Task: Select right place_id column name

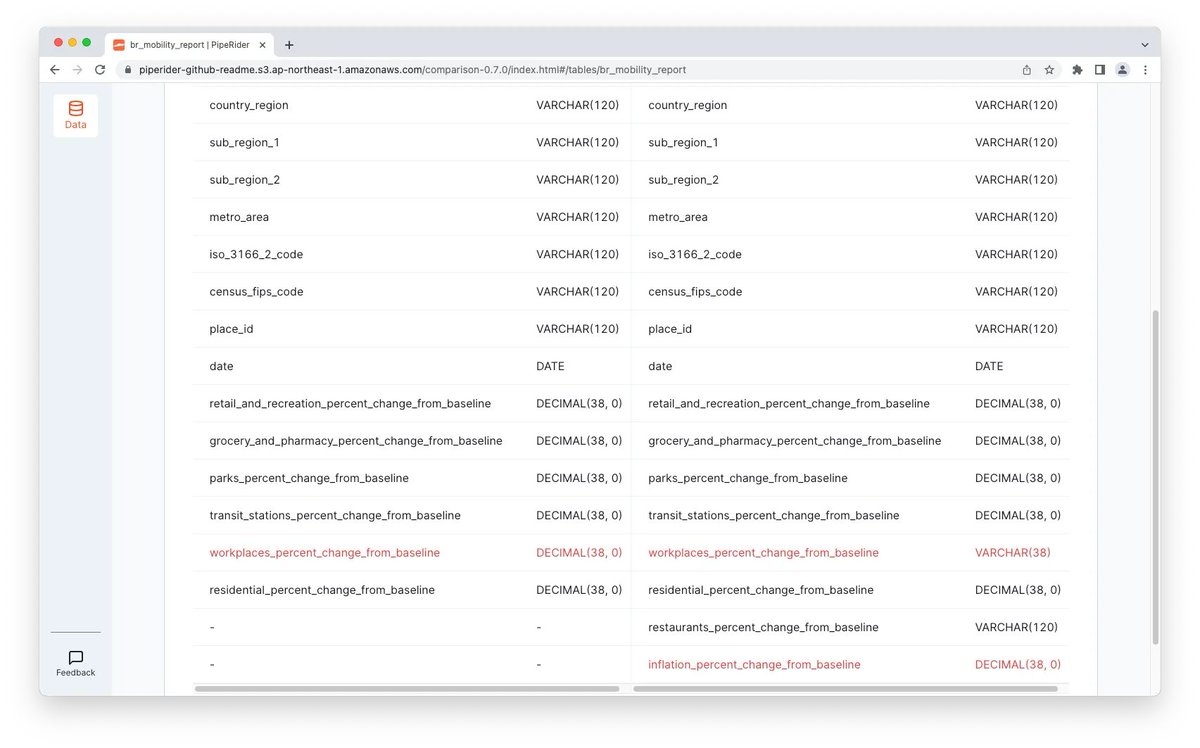Action: [670, 329]
